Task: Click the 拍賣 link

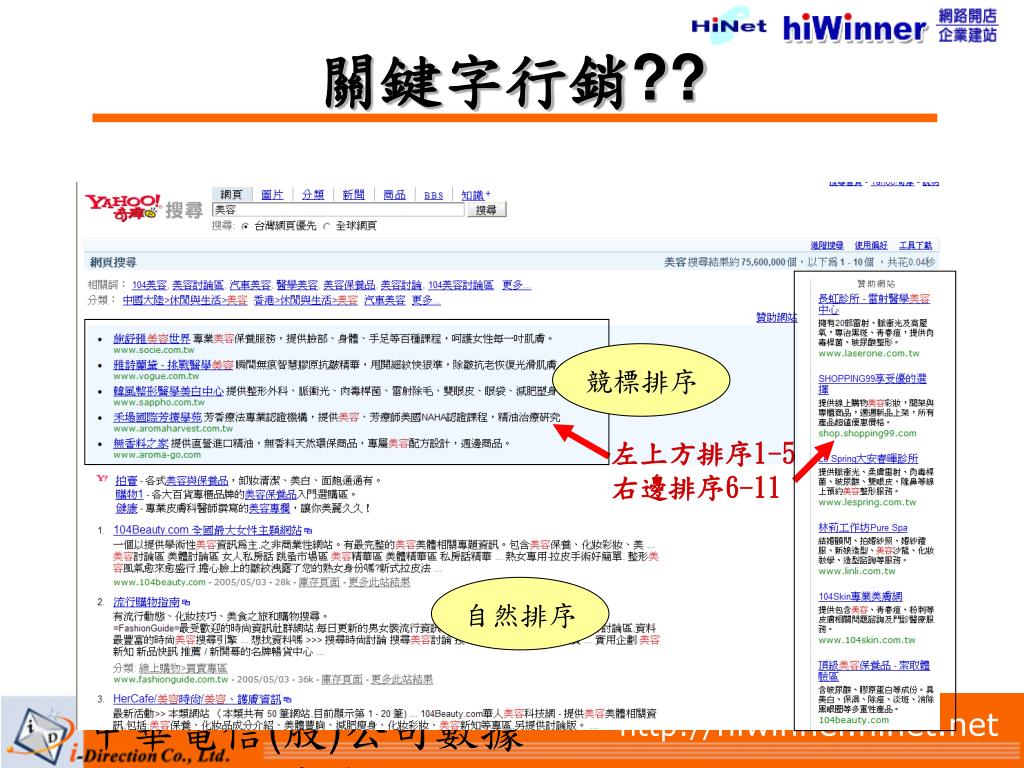Action: point(127,481)
